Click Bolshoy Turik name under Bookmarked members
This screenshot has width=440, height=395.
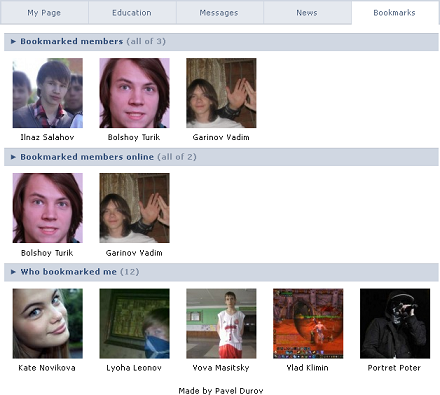click(134, 137)
